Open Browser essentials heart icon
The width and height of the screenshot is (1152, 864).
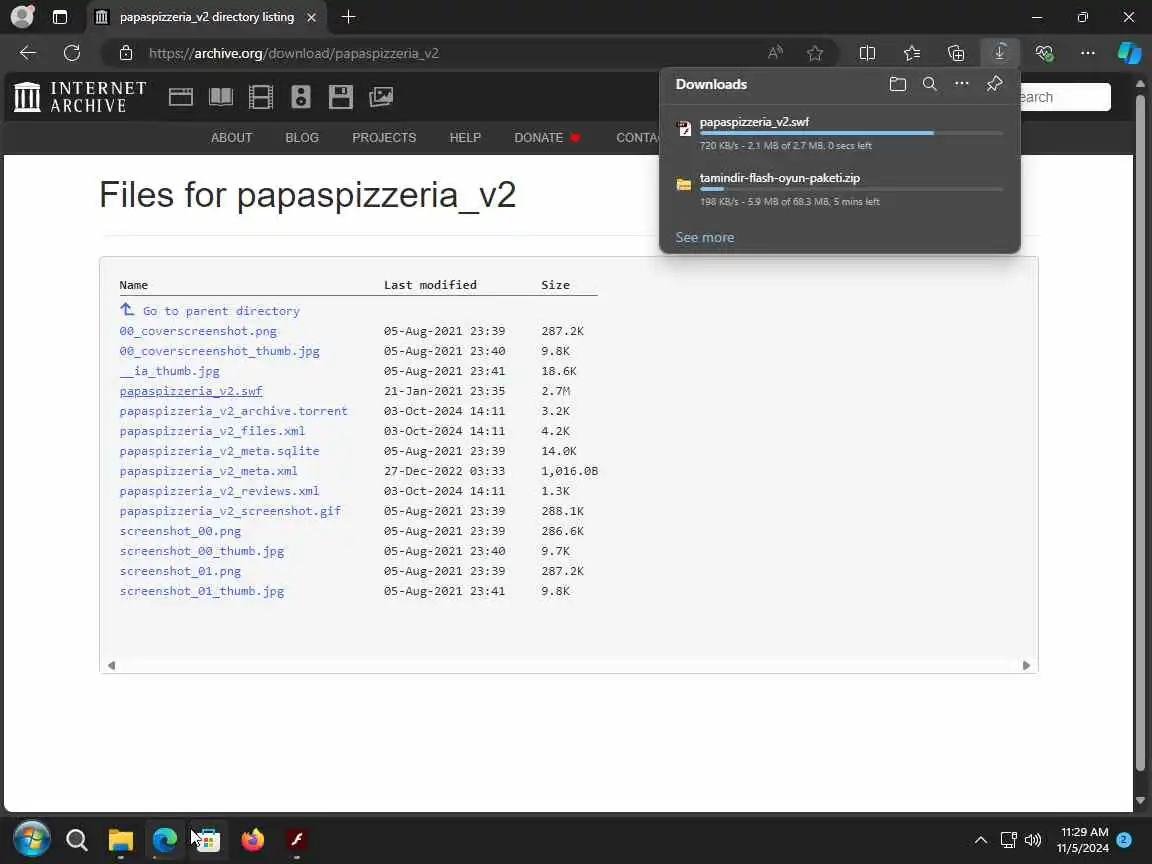1044,53
